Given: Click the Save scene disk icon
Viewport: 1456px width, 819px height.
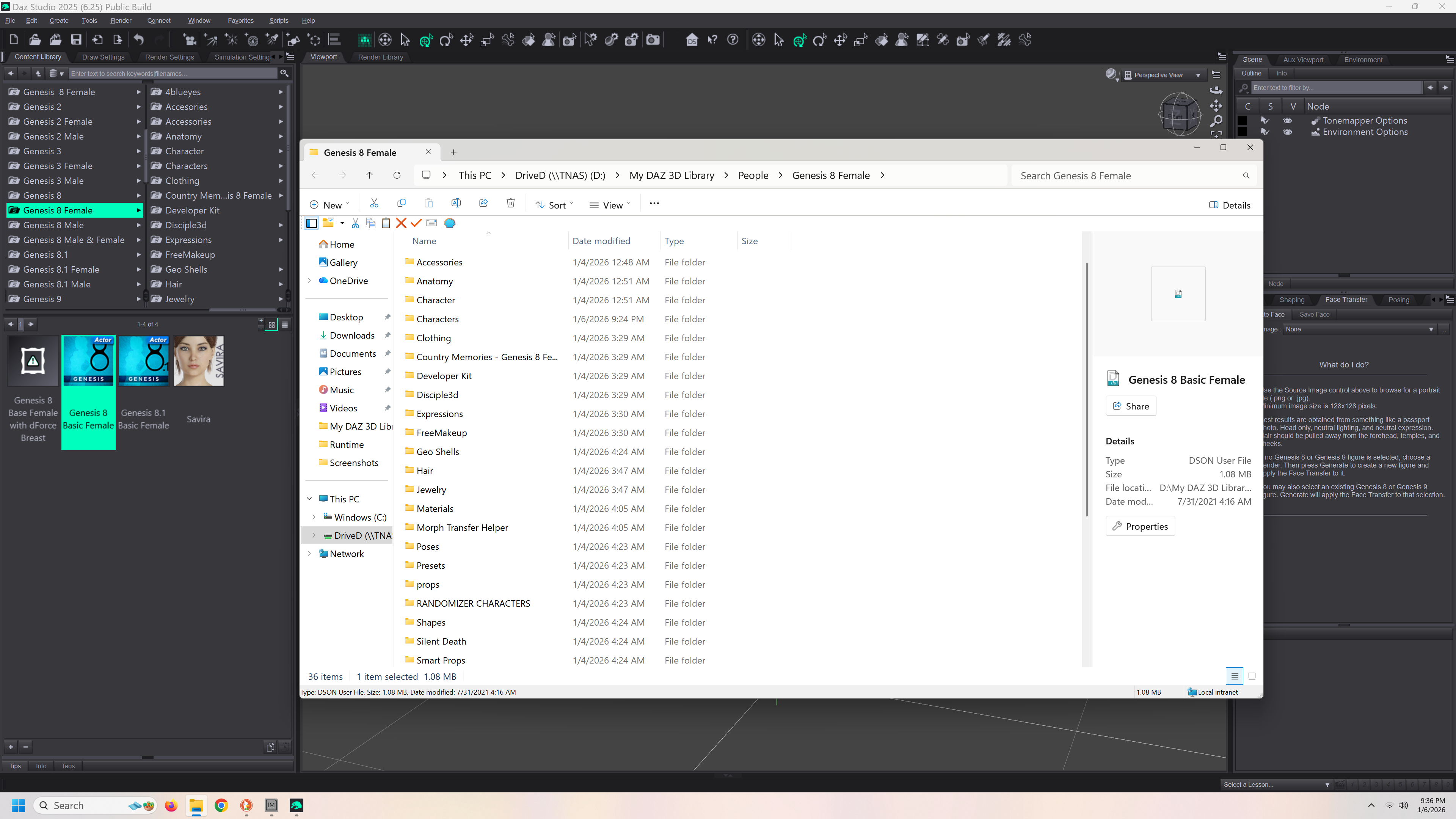Looking at the screenshot, I should point(76,39).
